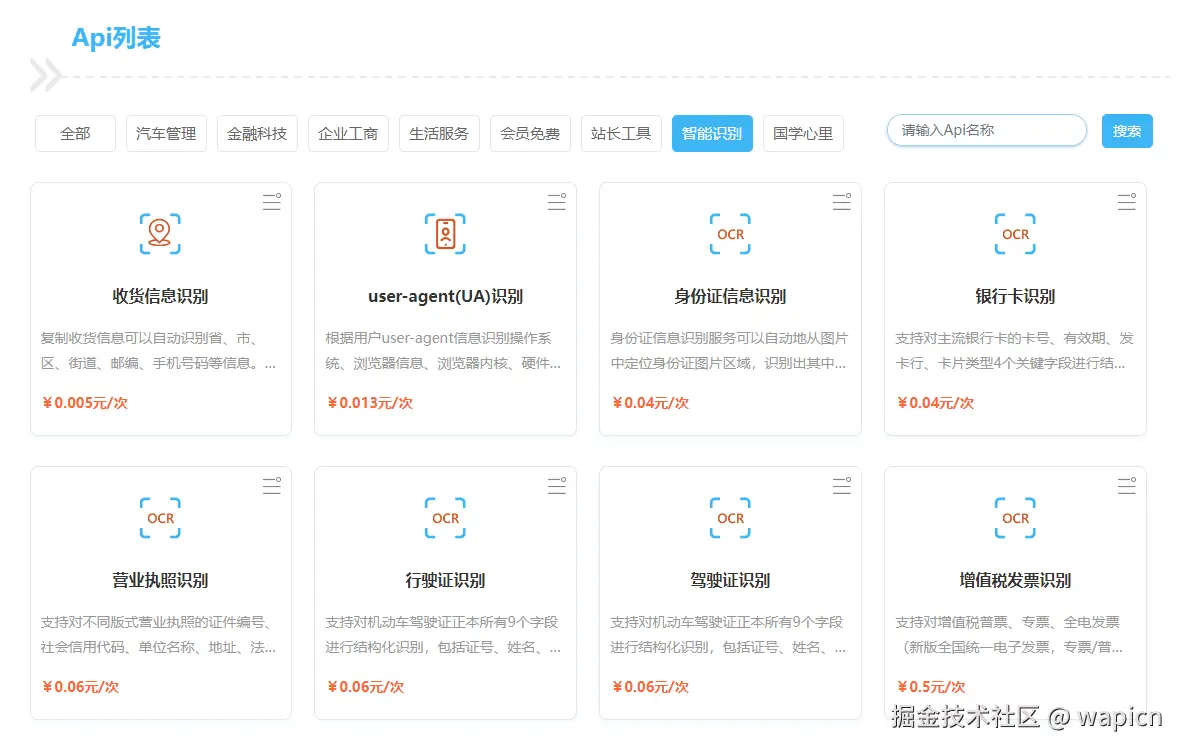Open the 增值税发票识别 API details
The image size is (1185, 753).
click(x=1015, y=580)
